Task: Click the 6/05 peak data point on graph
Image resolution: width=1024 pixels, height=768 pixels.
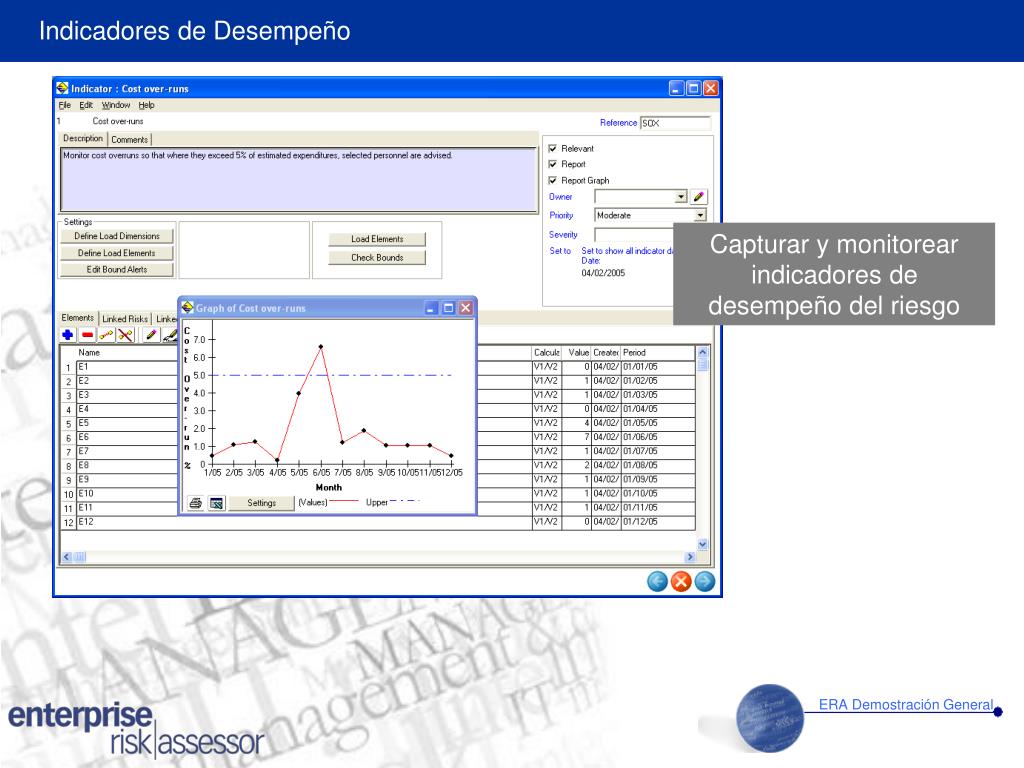Action: tap(321, 347)
